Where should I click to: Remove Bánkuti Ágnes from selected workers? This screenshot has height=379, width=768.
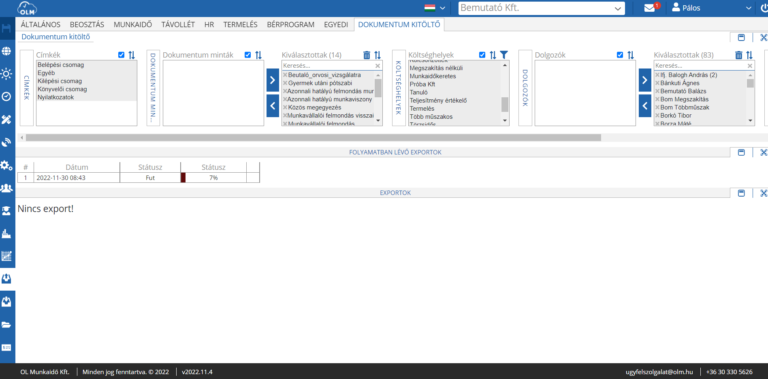(657, 83)
